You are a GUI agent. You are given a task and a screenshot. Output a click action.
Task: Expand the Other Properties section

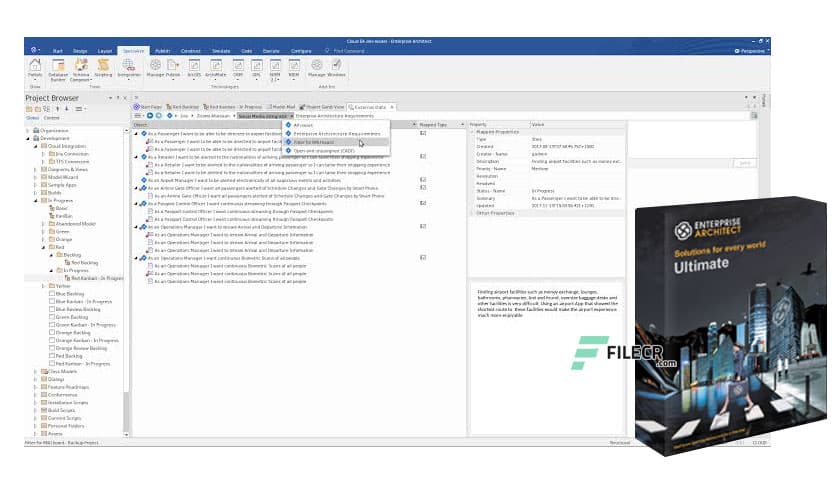(472, 213)
